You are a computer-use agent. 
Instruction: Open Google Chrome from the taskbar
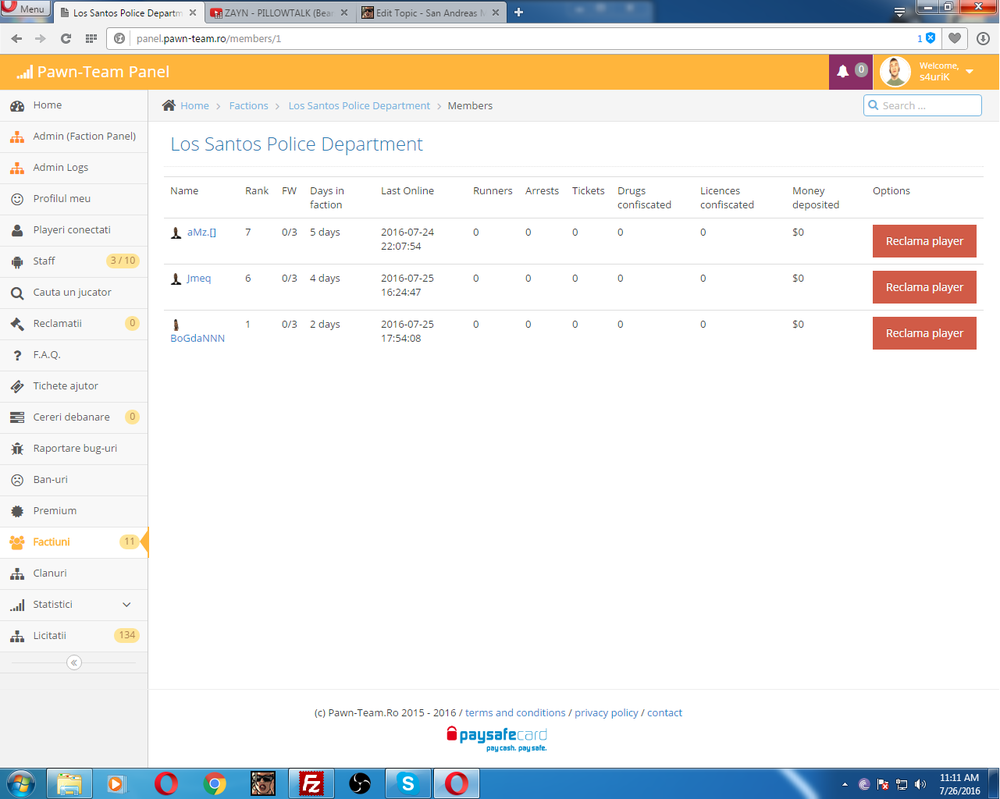215,784
